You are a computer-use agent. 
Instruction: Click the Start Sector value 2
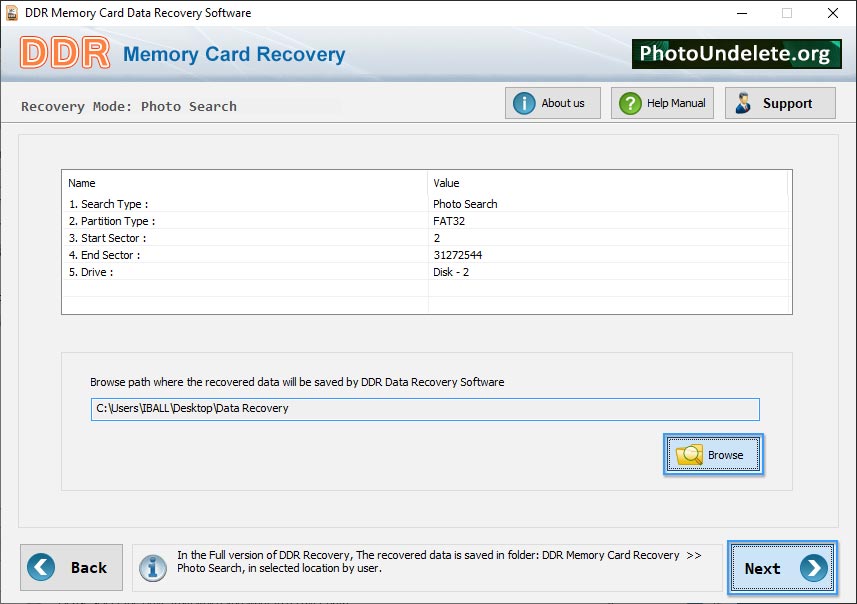(x=437, y=238)
